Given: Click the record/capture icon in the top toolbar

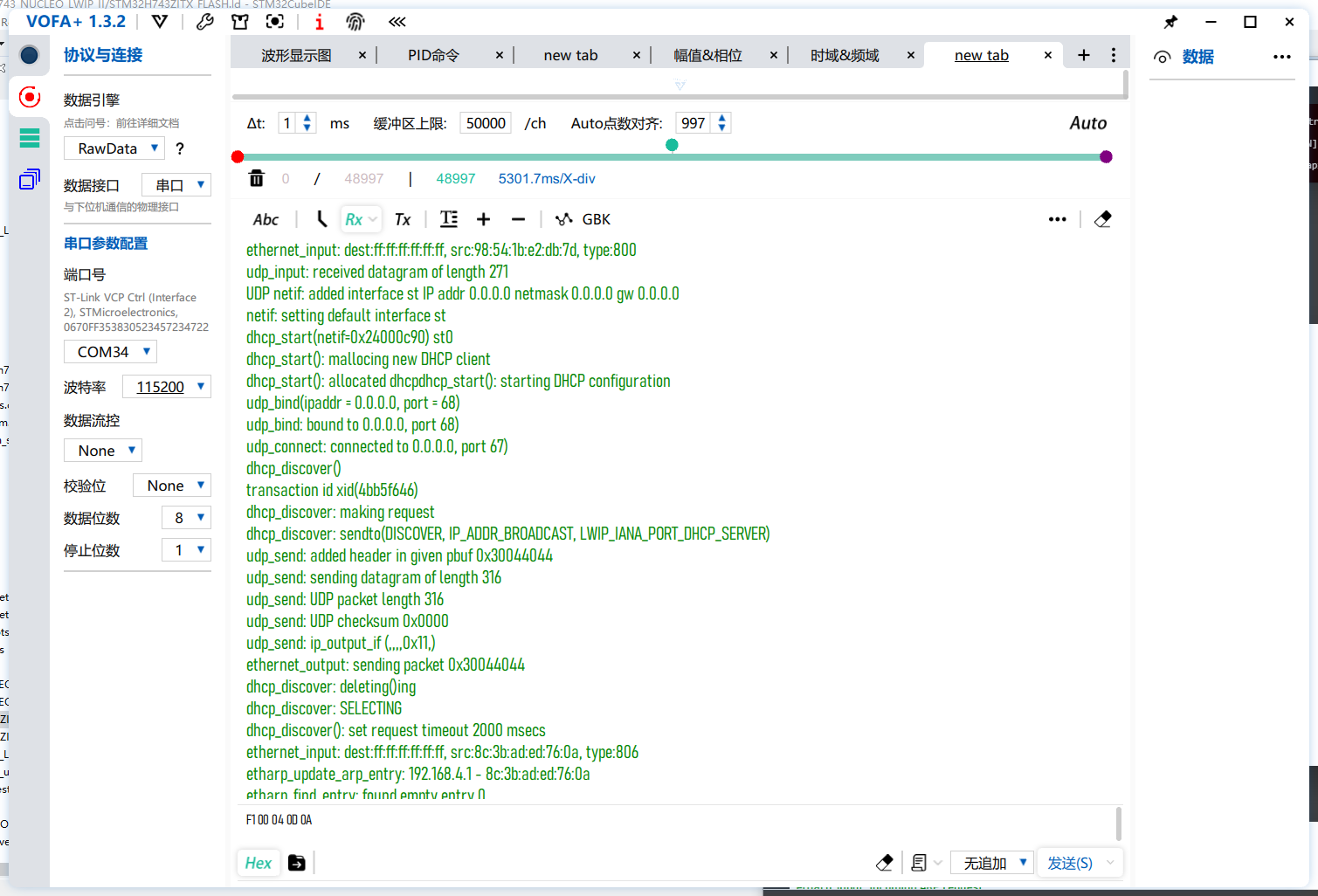Looking at the screenshot, I should 273,21.
